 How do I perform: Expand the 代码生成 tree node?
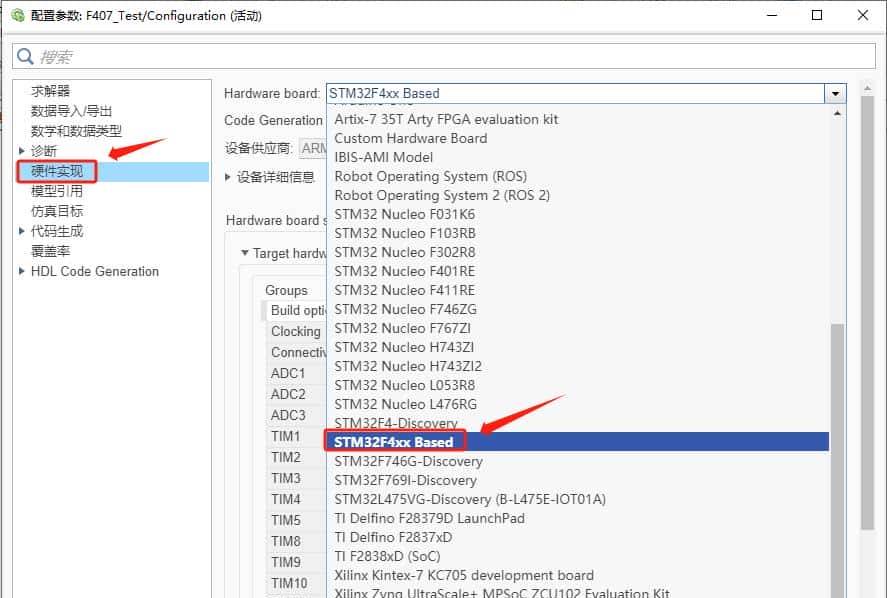point(21,231)
